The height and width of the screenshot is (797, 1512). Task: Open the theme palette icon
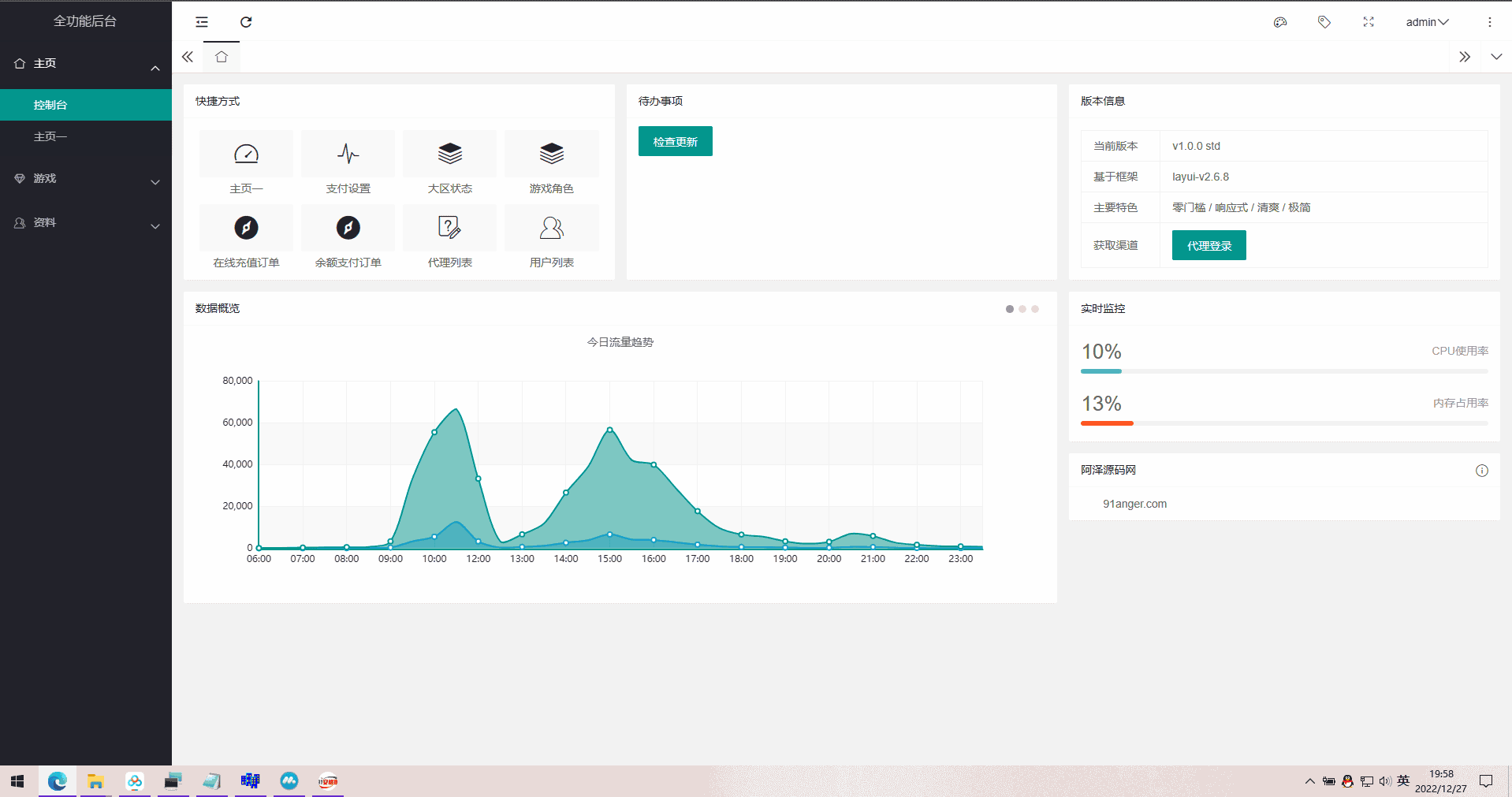(1280, 22)
